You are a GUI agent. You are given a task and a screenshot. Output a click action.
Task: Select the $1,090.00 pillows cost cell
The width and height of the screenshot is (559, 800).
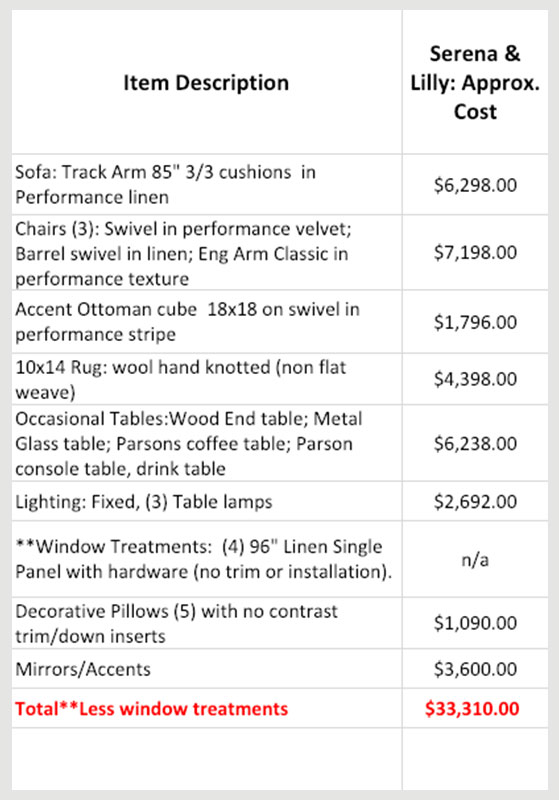click(475, 623)
